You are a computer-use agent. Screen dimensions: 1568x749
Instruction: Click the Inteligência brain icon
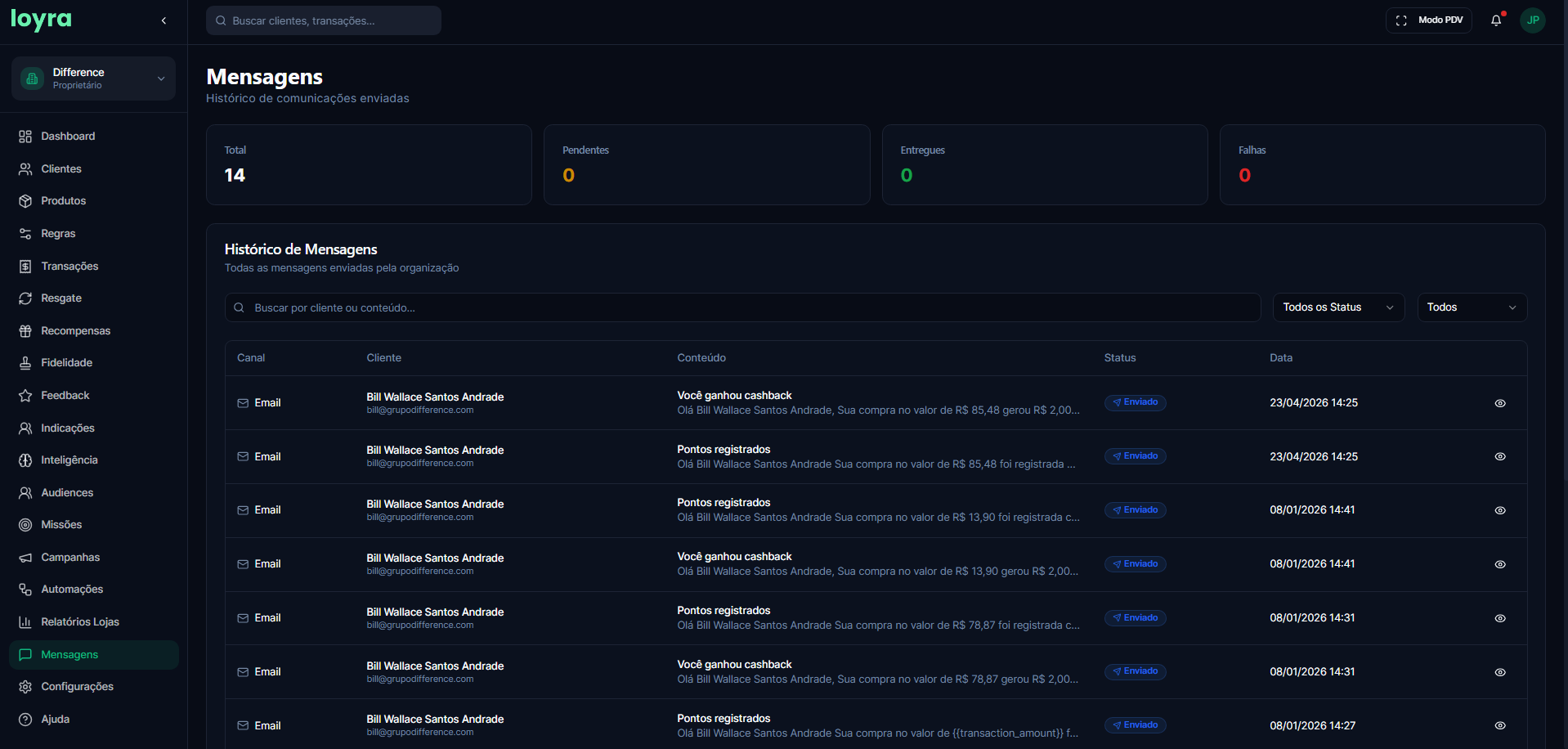(25, 460)
